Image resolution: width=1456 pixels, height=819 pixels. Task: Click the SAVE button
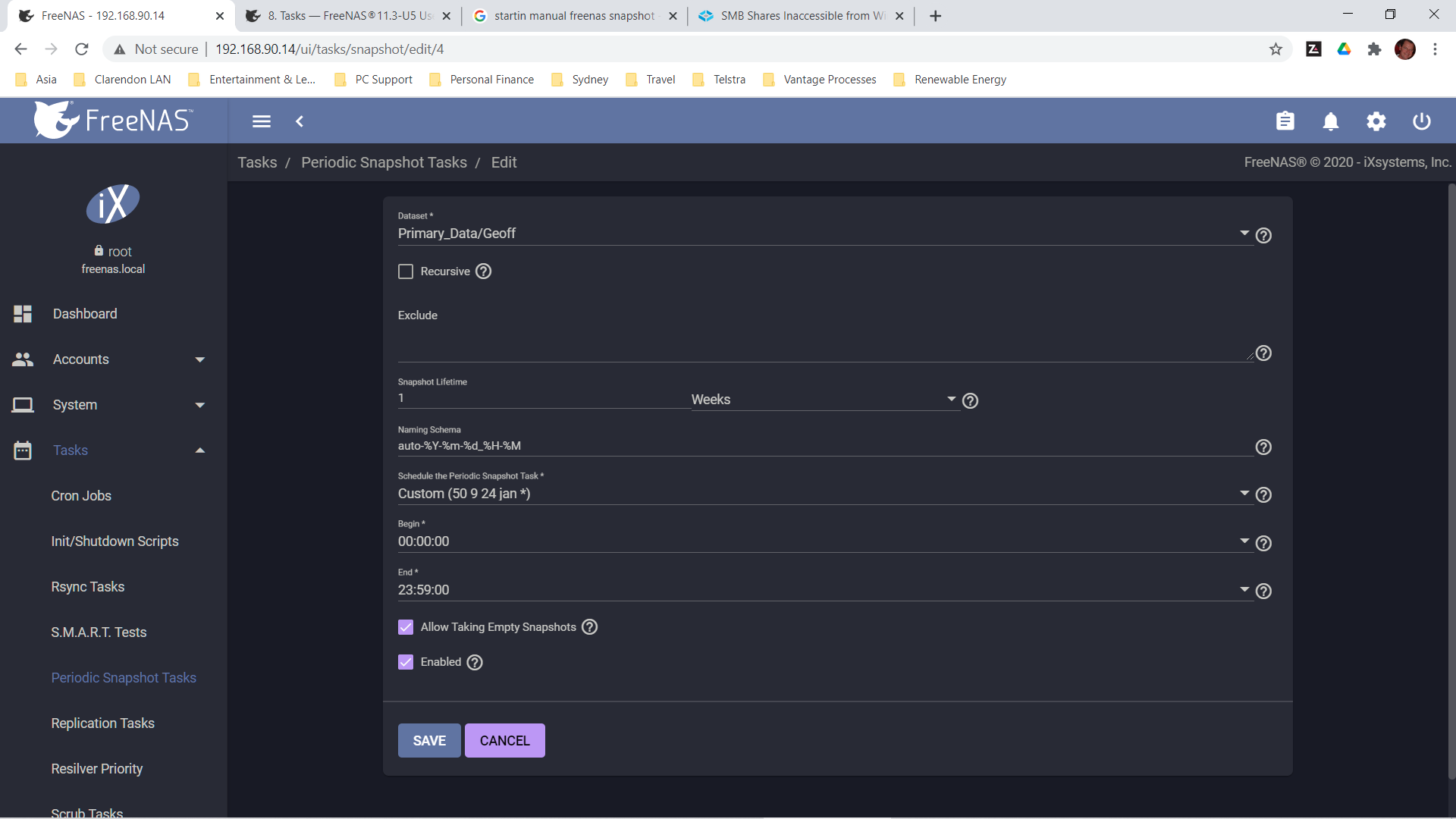click(429, 741)
